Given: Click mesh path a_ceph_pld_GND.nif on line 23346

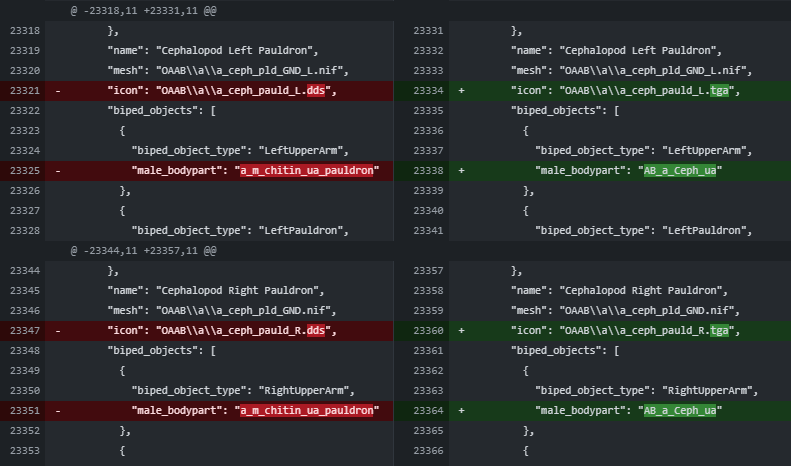Looking at the screenshot, I should point(243,311).
